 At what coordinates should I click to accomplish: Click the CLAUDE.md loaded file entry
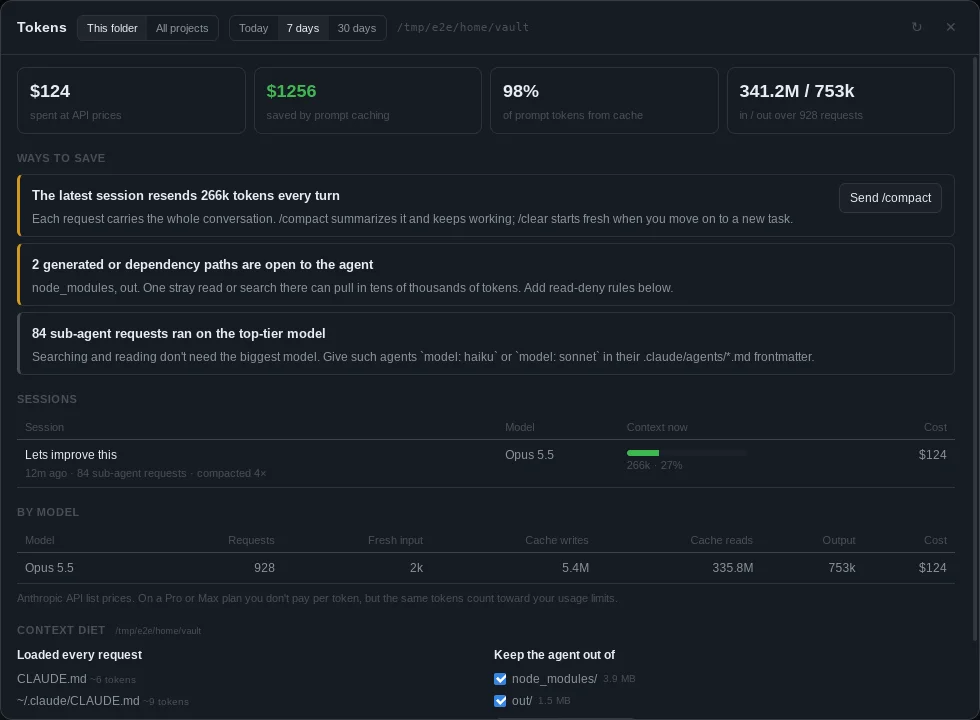tap(76, 679)
